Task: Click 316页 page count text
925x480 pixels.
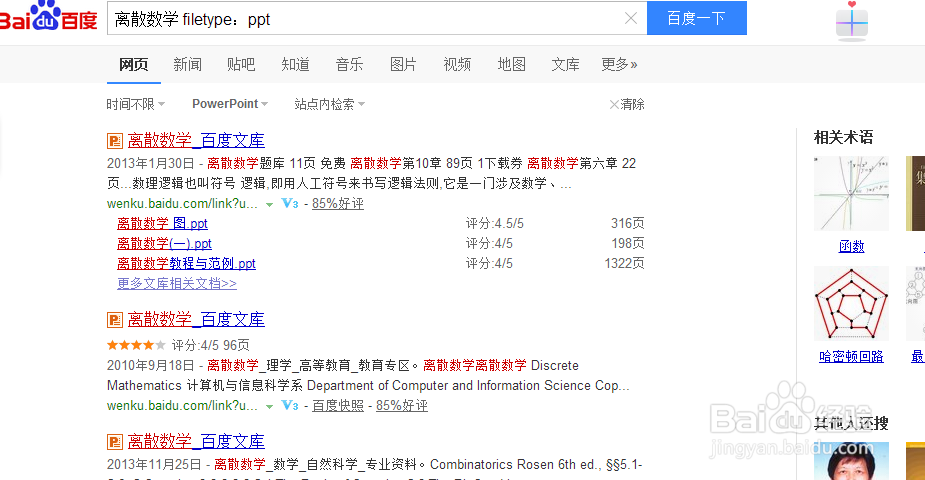Action: (628, 223)
